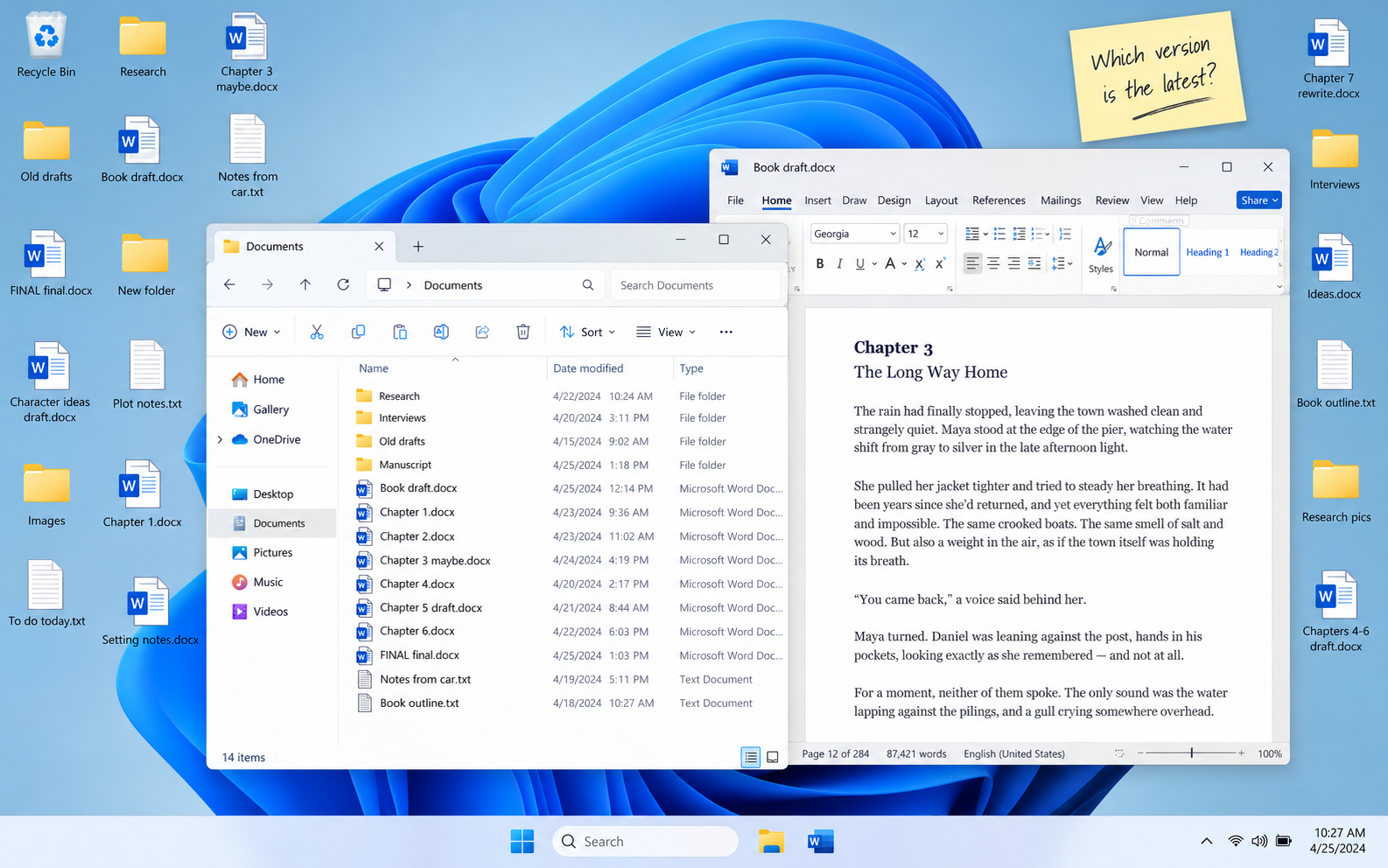Click the font color A icon in Word

[890, 263]
